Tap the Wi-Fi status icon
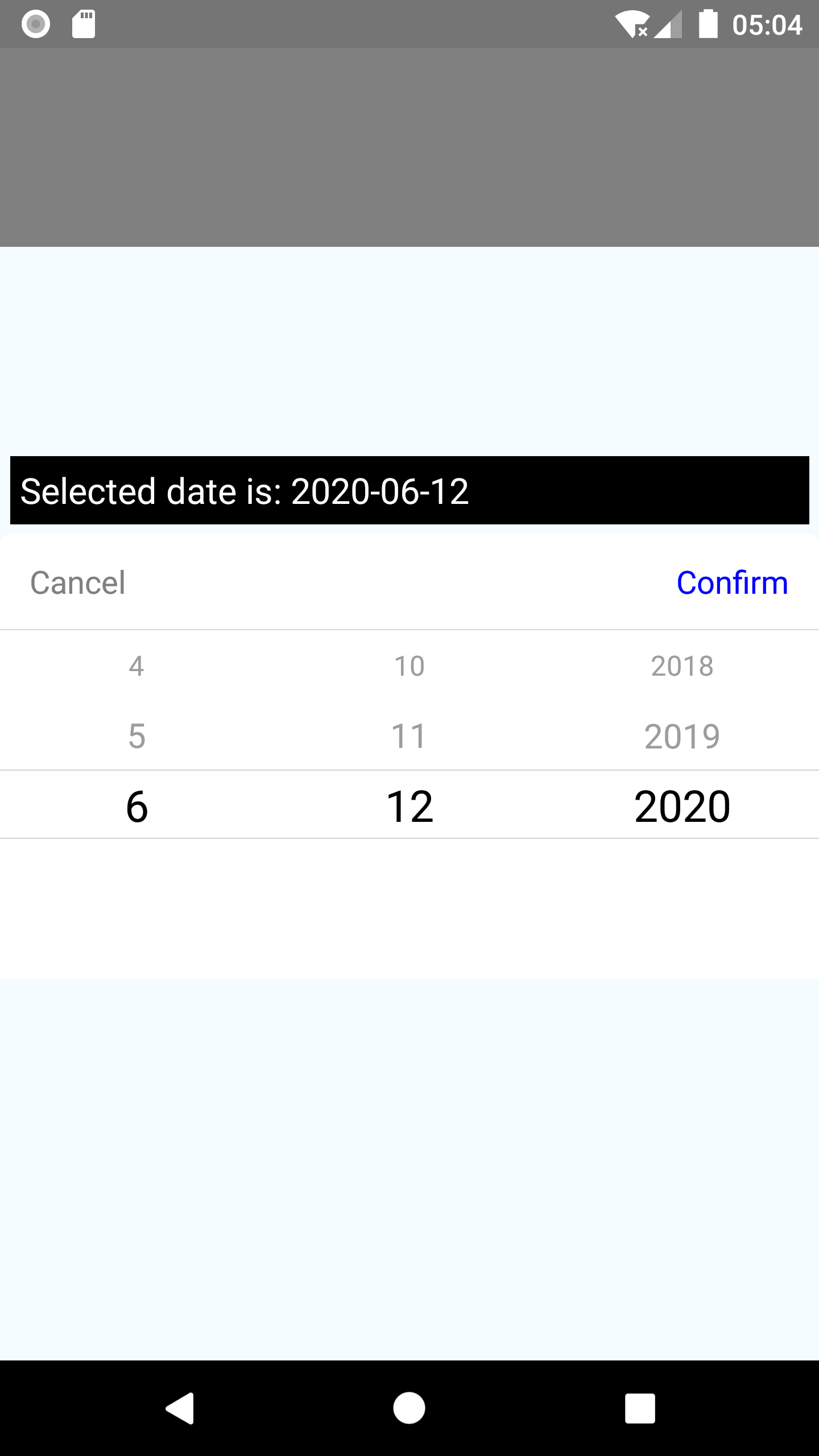Viewport: 819px width, 1456px height. 631,25
